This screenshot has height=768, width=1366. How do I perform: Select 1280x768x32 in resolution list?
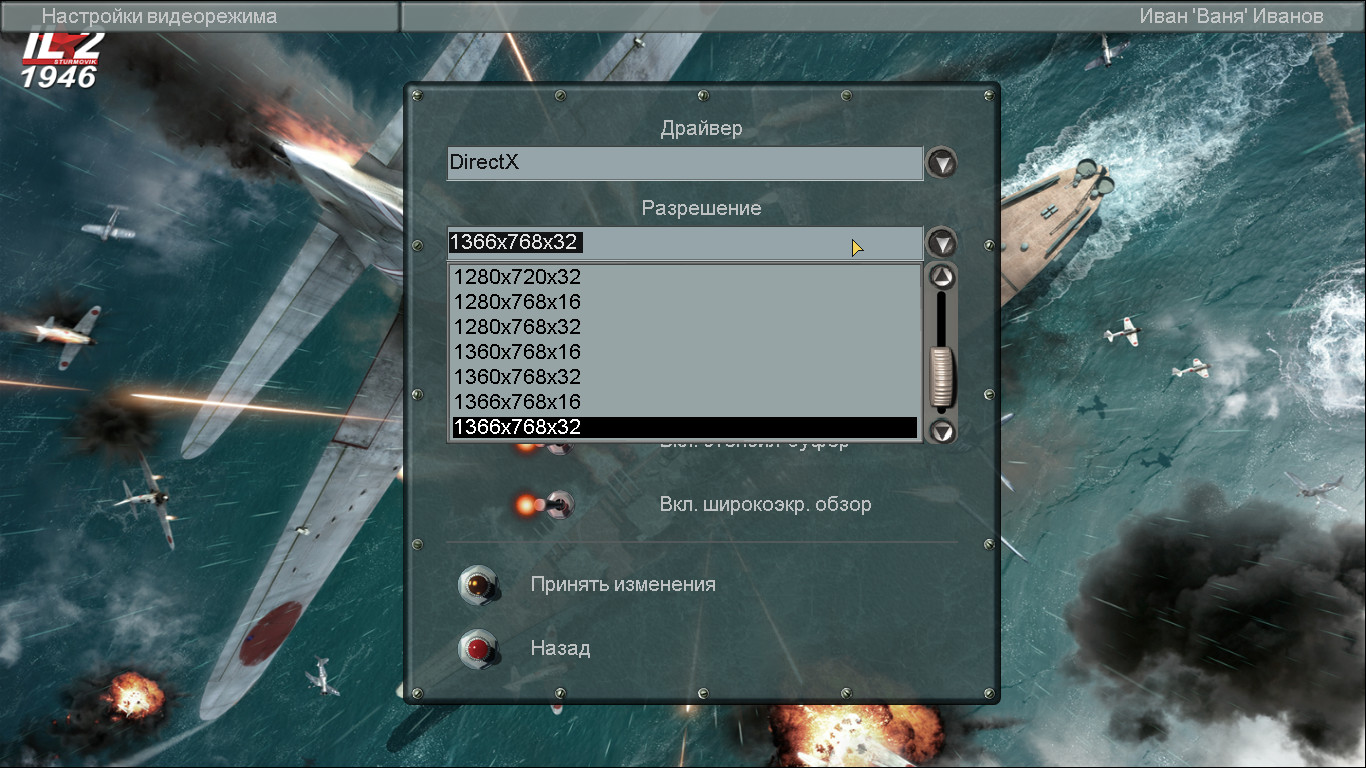click(685, 327)
